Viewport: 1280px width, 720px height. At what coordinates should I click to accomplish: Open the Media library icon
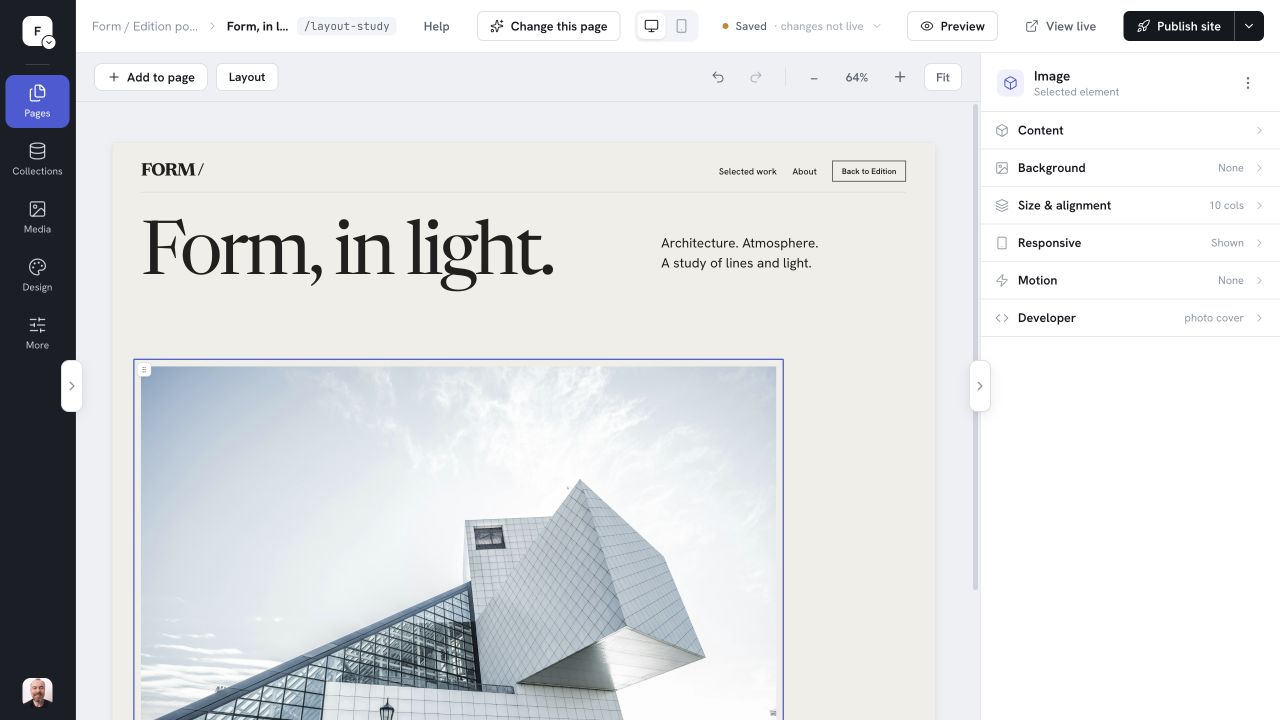[37, 209]
